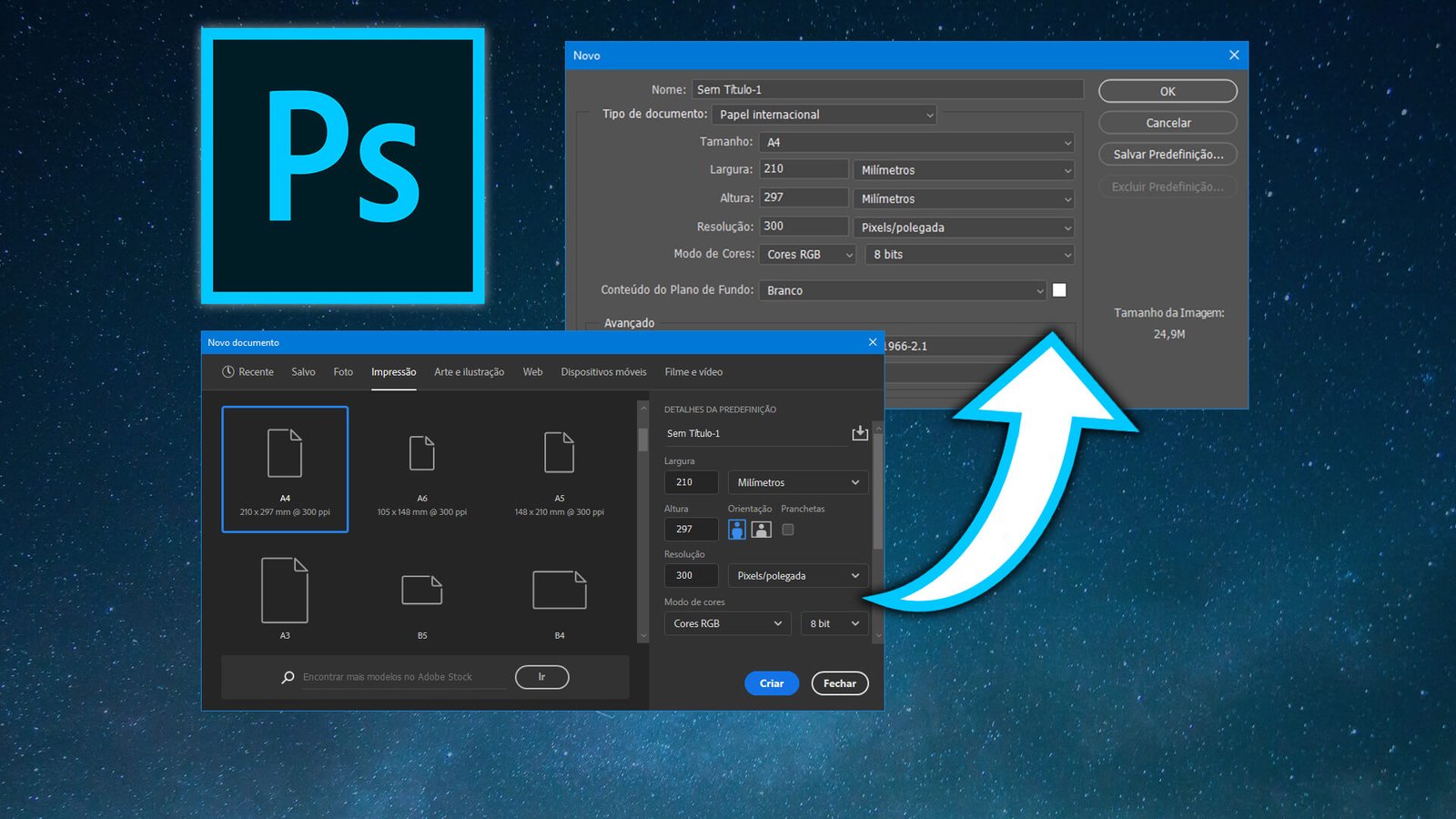Viewport: 1456px width, 819px height.
Task: Switch to Arte e ilustração tab
Action: point(469,371)
